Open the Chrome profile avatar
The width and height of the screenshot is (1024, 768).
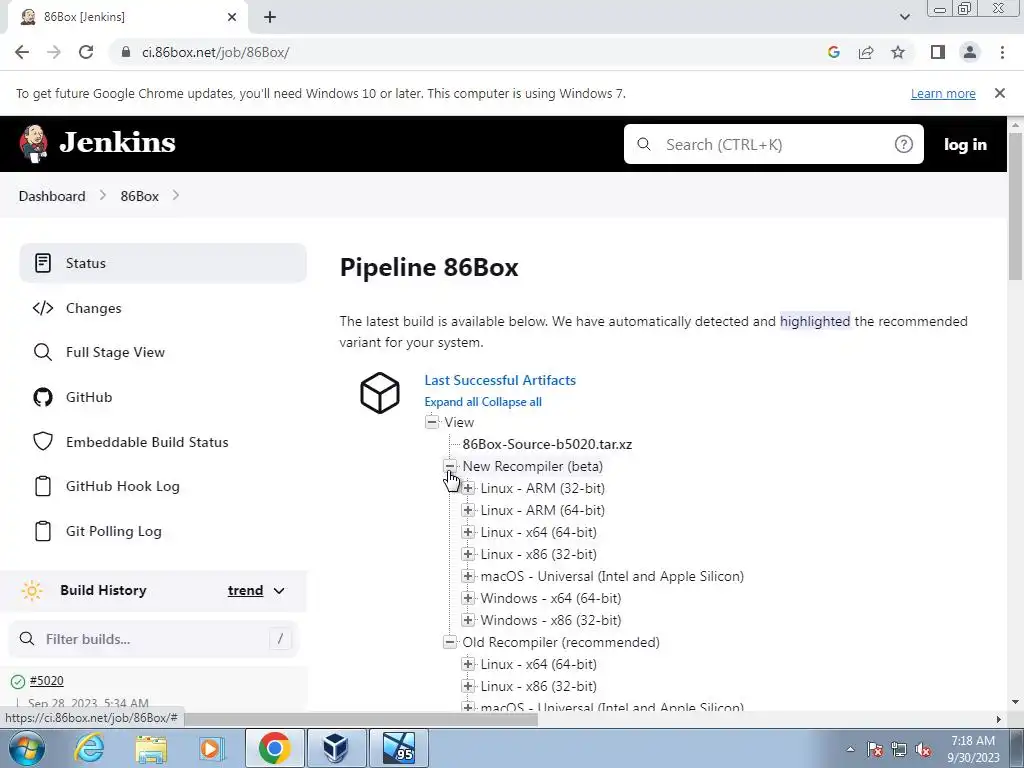click(x=970, y=52)
